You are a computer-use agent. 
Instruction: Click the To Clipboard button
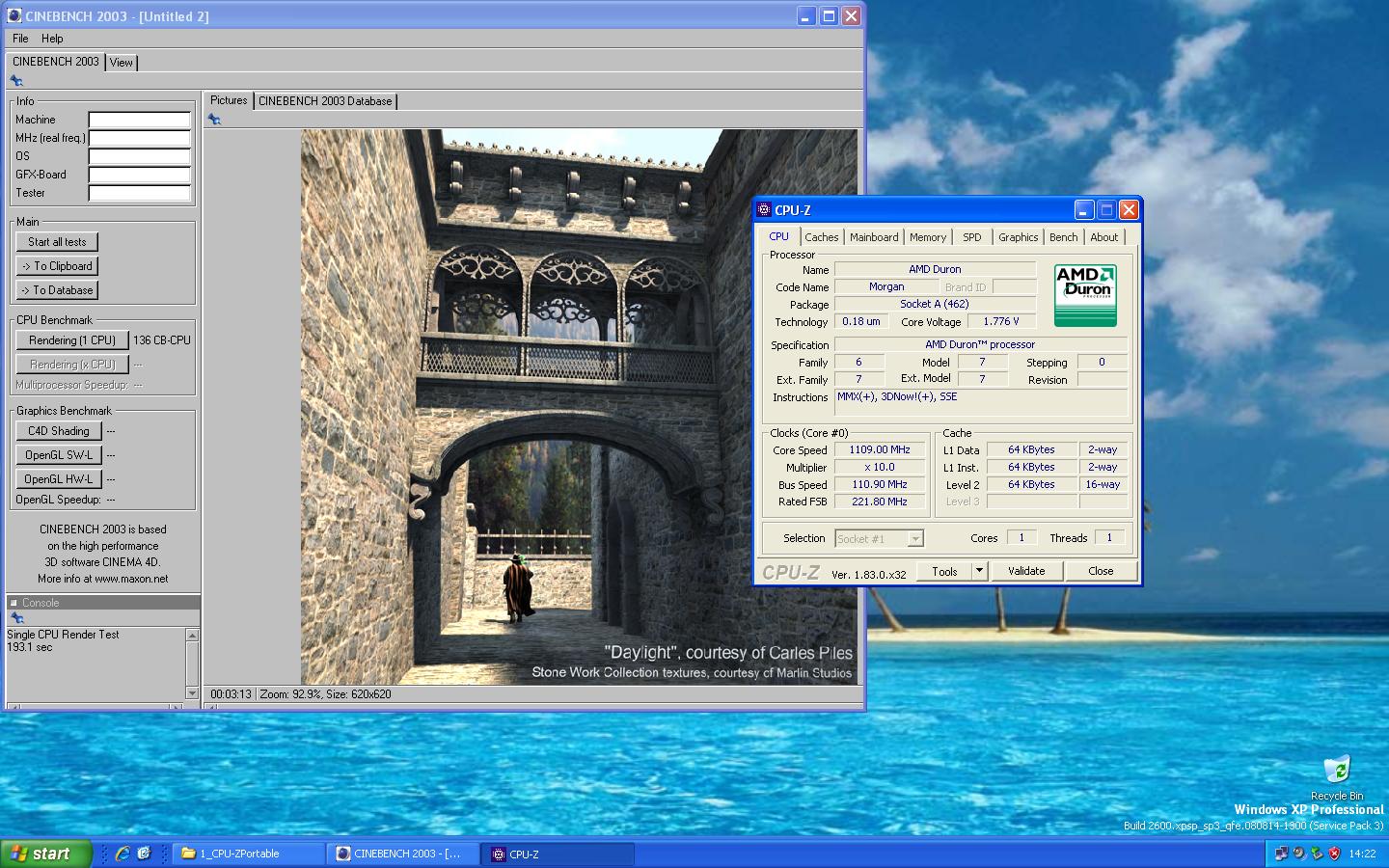57,266
